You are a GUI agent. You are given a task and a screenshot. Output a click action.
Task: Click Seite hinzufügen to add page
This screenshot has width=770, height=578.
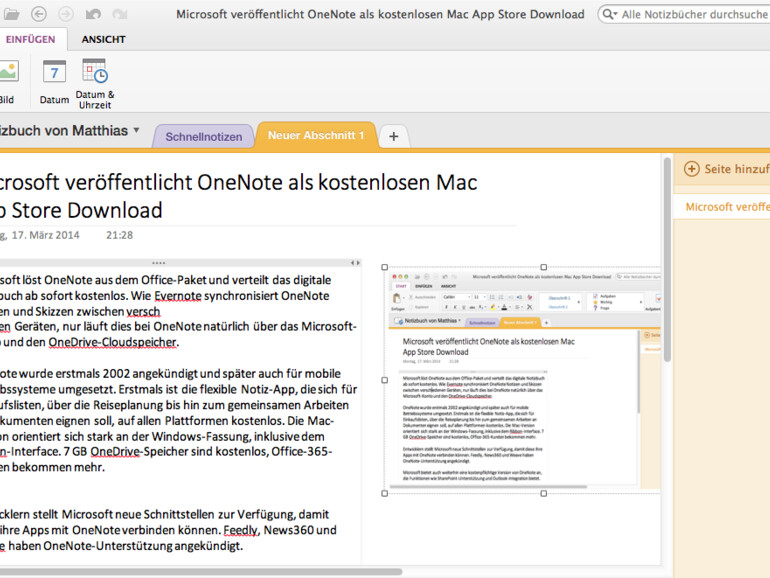pyautogui.click(x=726, y=169)
